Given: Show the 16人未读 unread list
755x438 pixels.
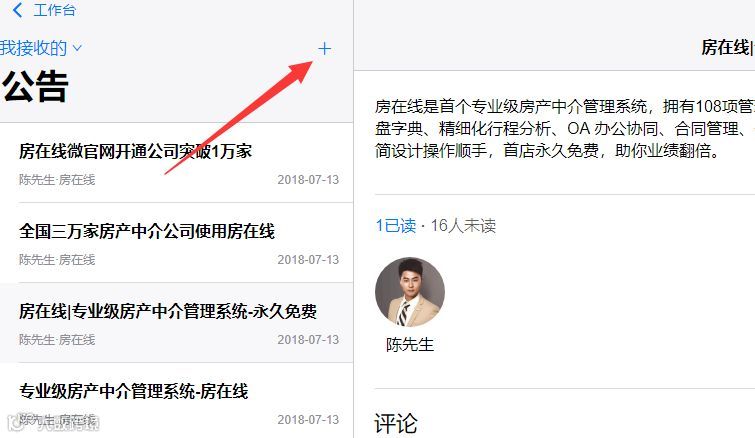Looking at the screenshot, I should [x=463, y=225].
